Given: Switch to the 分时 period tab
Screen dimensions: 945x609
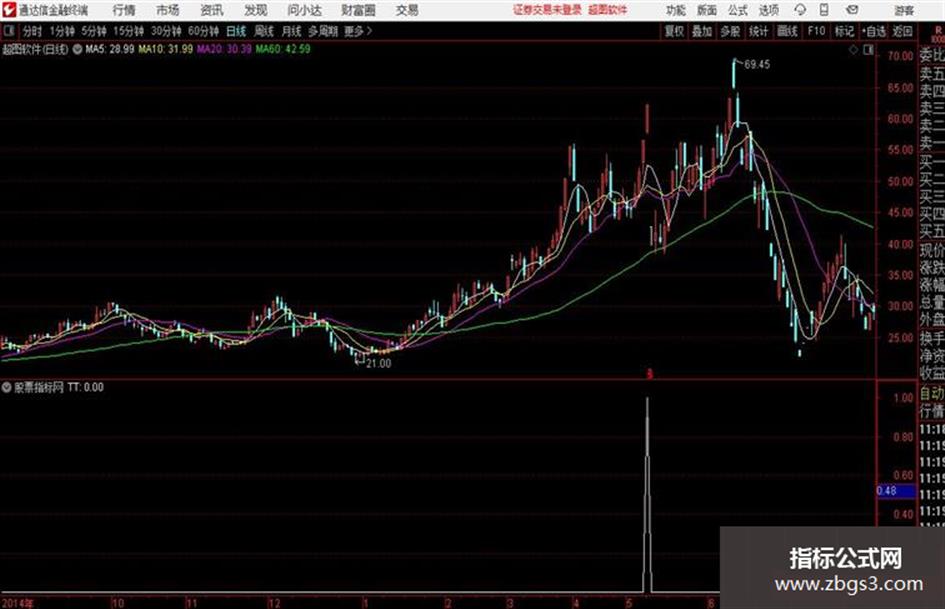Looking at the screenshot, I should click(33, 31).
